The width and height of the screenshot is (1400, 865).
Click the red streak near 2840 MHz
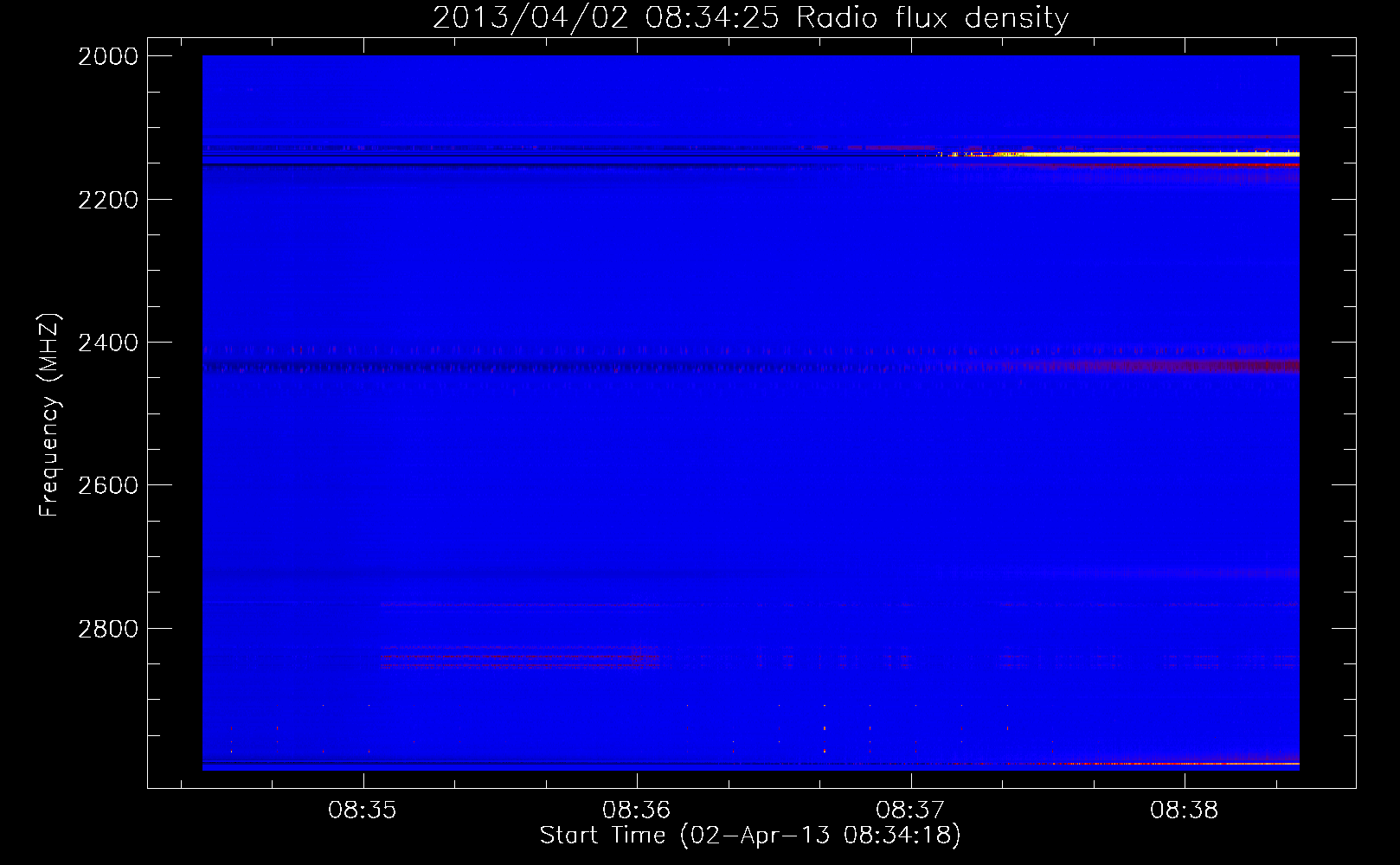(519, 659)
